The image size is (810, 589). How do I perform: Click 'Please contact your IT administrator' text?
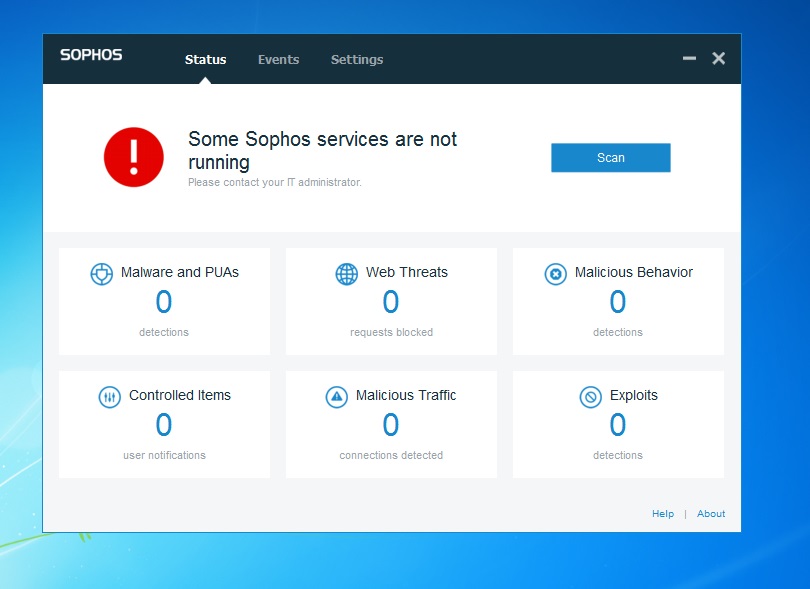(275, 182)
